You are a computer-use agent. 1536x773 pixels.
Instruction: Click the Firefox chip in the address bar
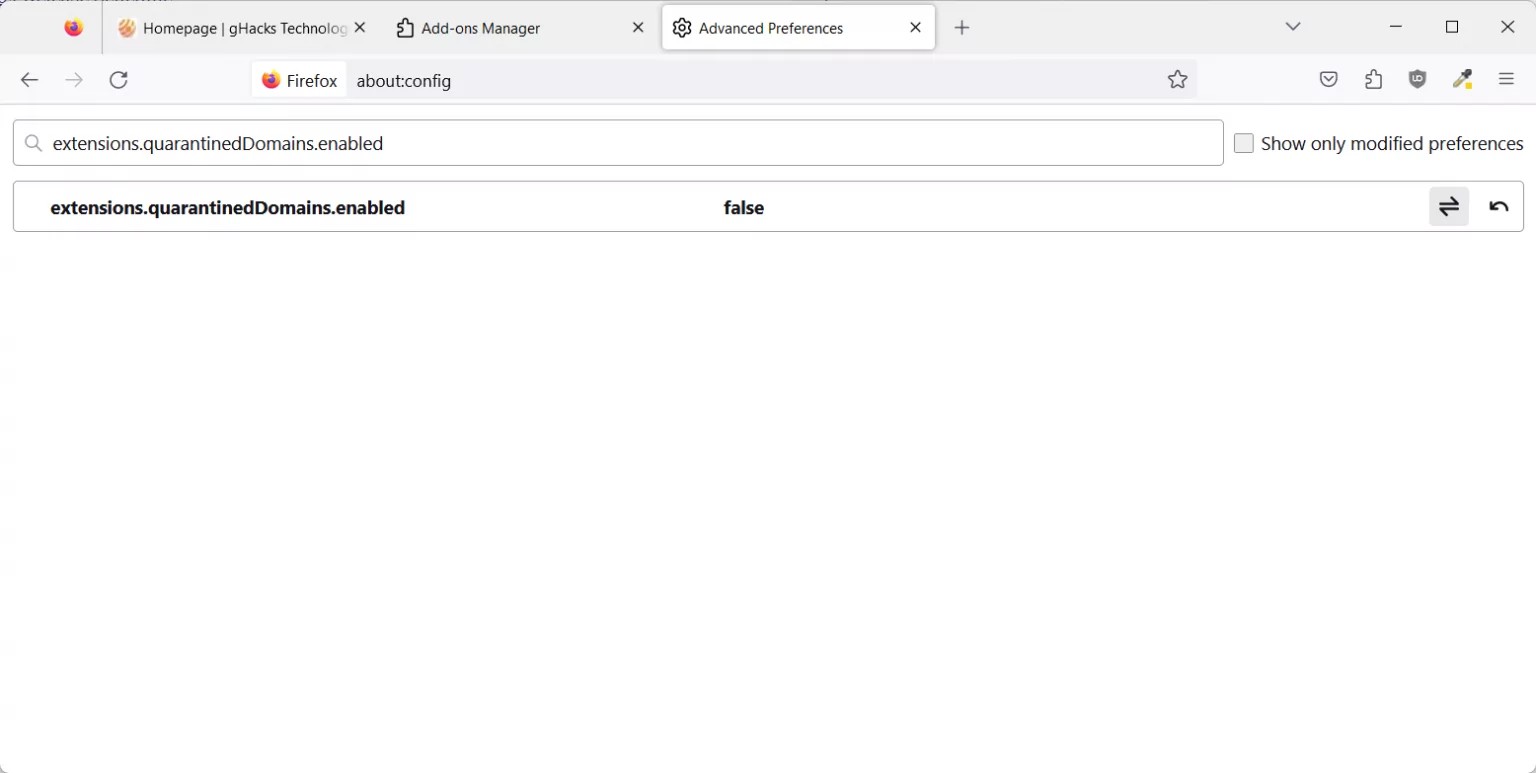298,80
